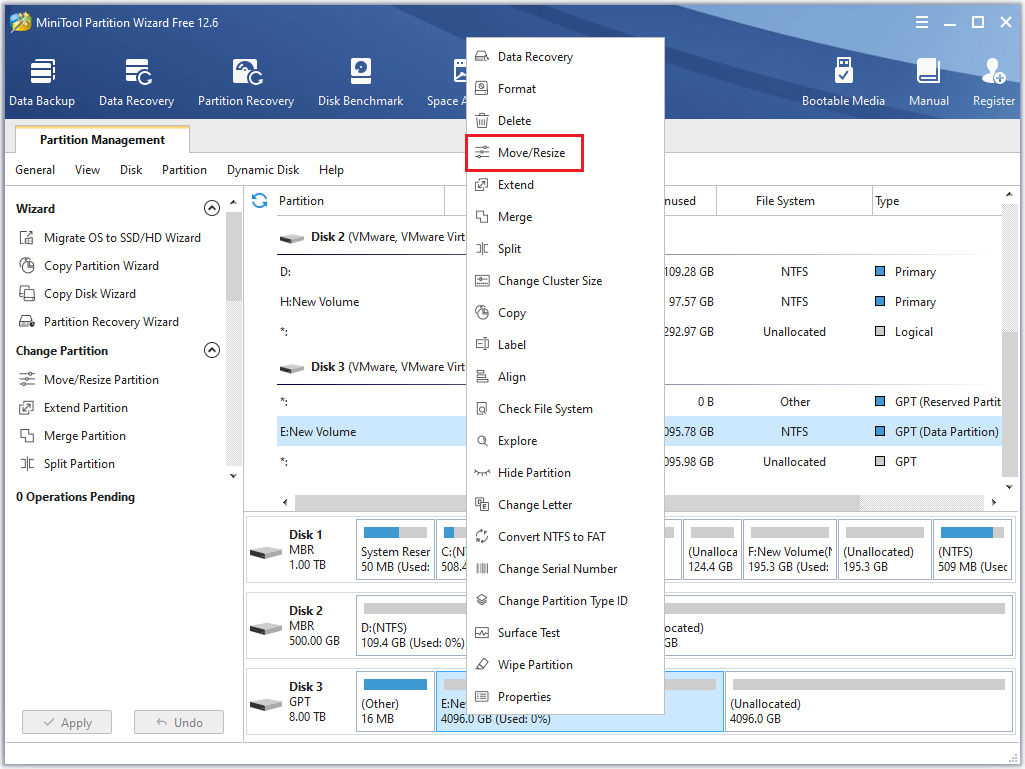
Task: Click horizontal scrollbar right arrow
Action: (994, 502)
